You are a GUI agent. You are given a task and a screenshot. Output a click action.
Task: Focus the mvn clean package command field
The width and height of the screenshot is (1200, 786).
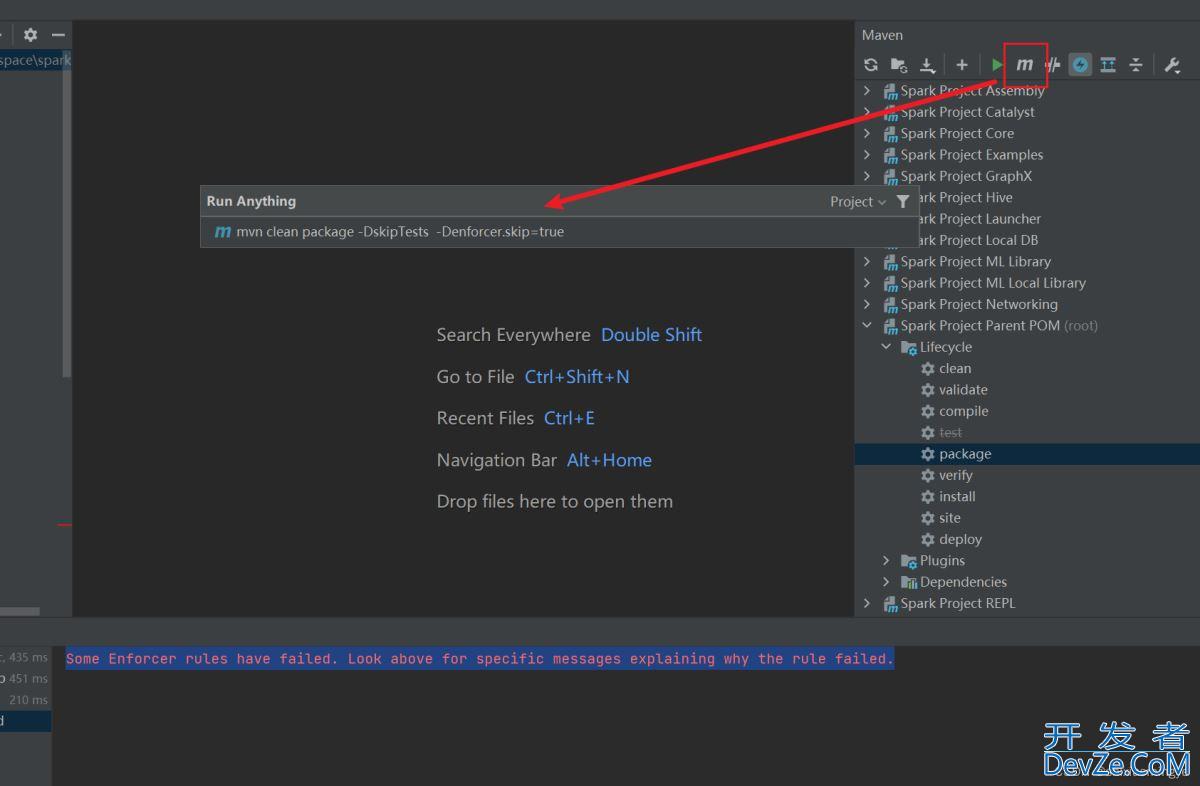tap(559, 232)
